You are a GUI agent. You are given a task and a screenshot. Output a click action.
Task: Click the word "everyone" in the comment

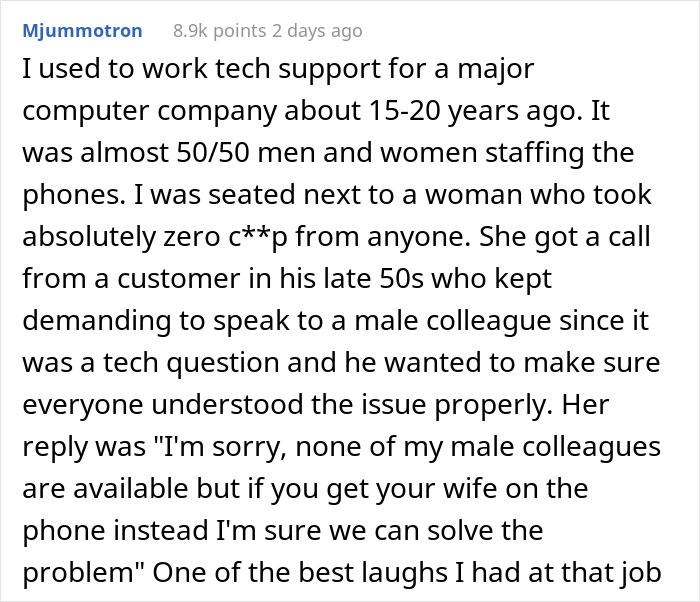click(x=83, y=405)
